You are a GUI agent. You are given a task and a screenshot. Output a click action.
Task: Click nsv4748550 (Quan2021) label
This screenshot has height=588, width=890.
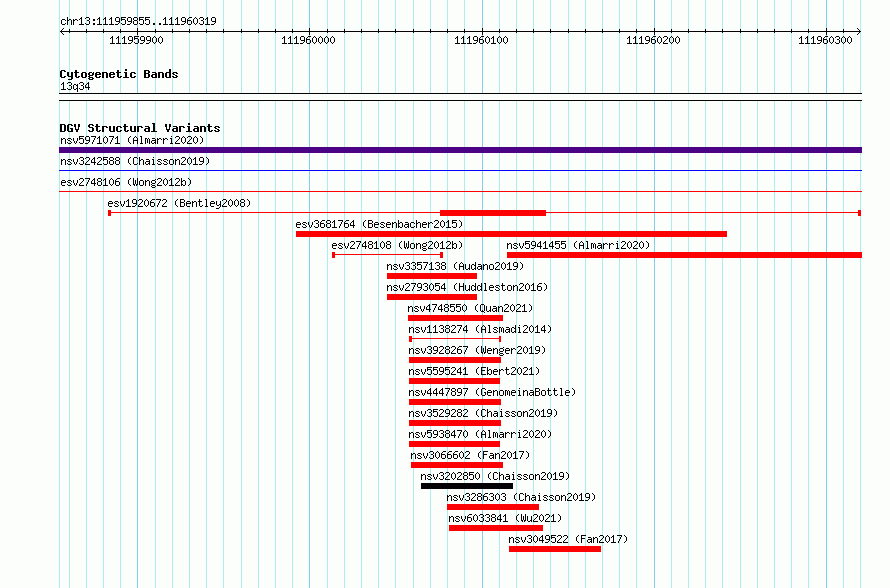click(471, 308)
